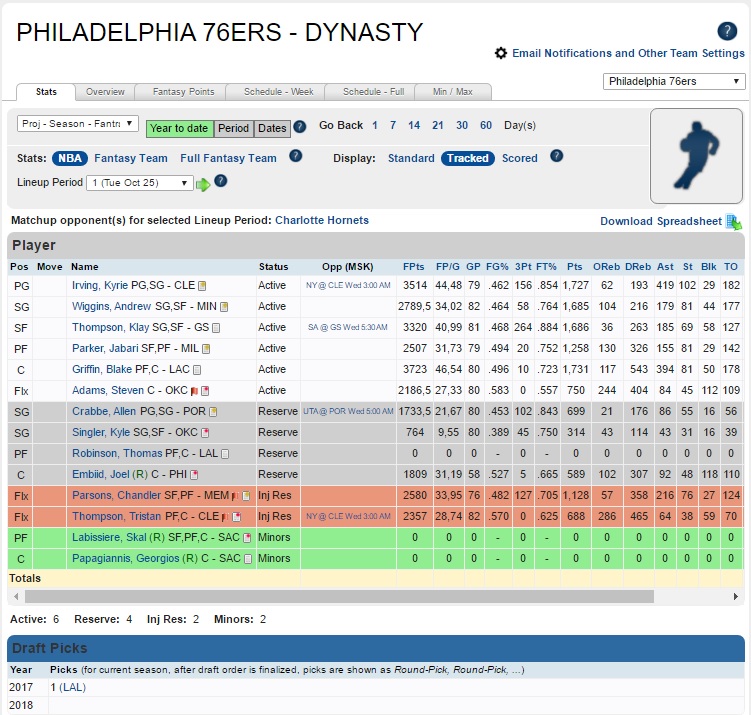Go back 14 days
This screenshot has height=715, width=751.
pos(414,125)
